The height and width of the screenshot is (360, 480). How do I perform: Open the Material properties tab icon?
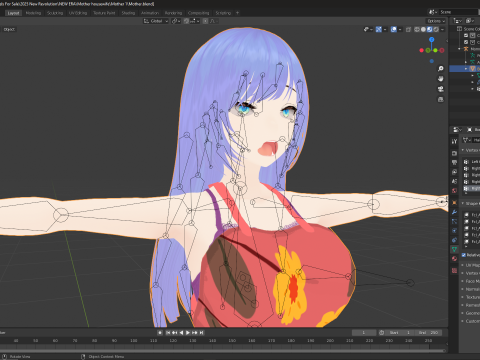point(454,259)
